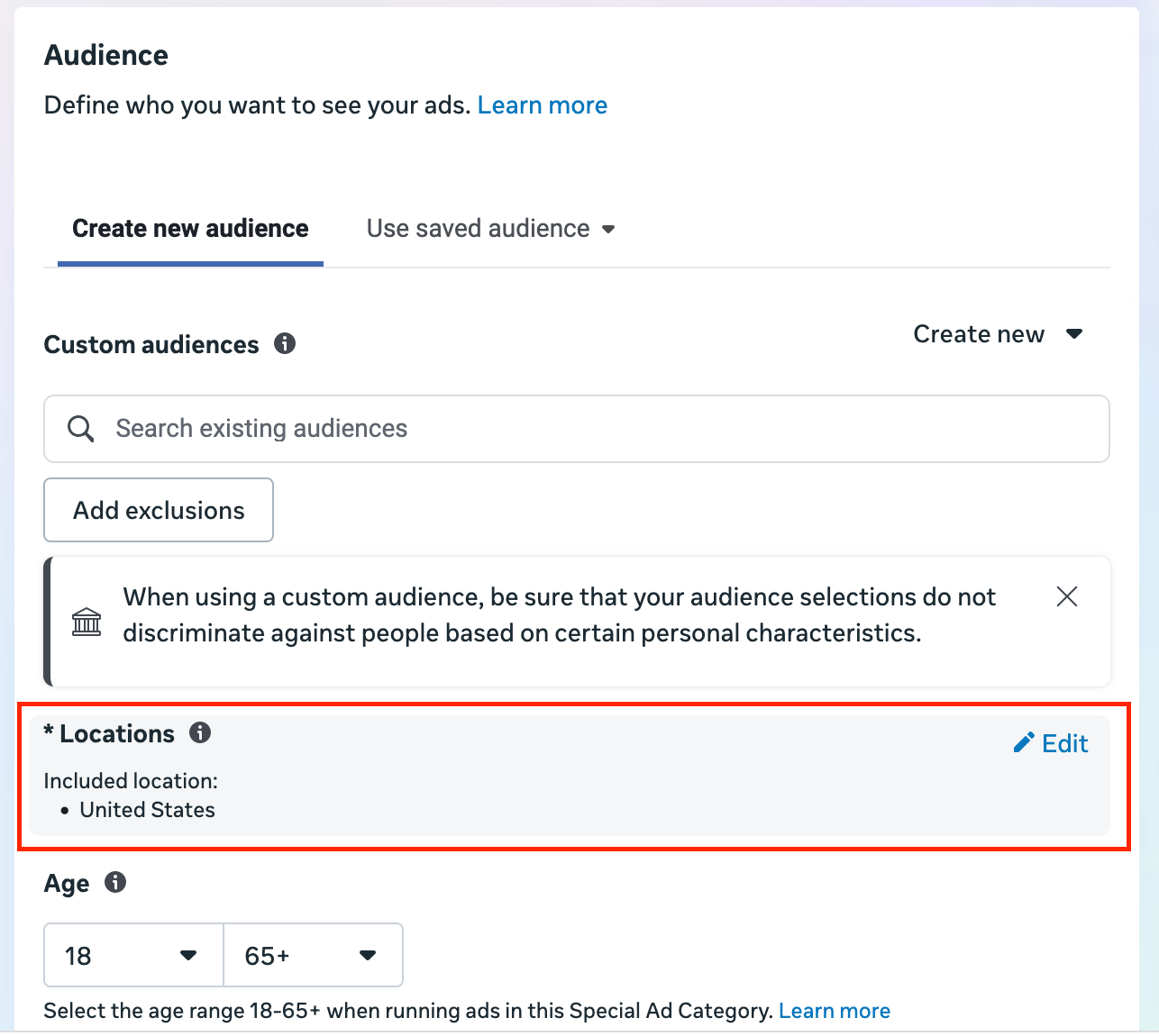
Task: Click the search magnifier icon
Action: tap(81, 429)
